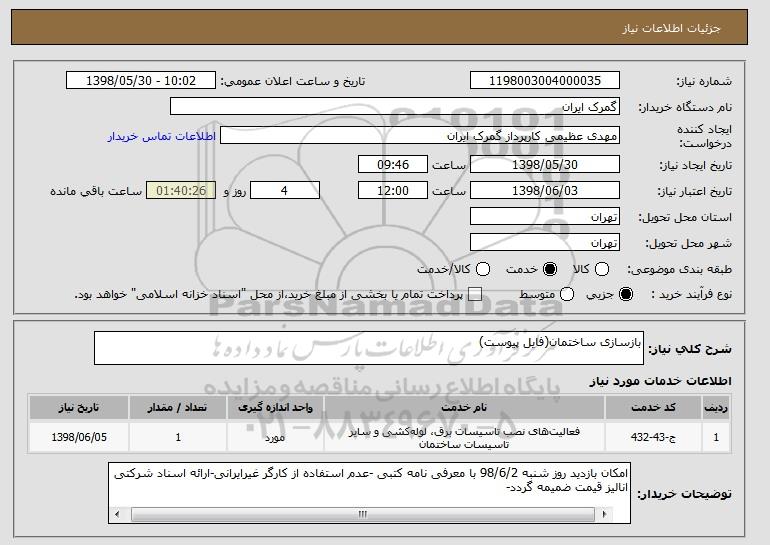Click the page title جزئیات اطلاعات نیاز
770x545 pixels.
click(x=671, y=28)
